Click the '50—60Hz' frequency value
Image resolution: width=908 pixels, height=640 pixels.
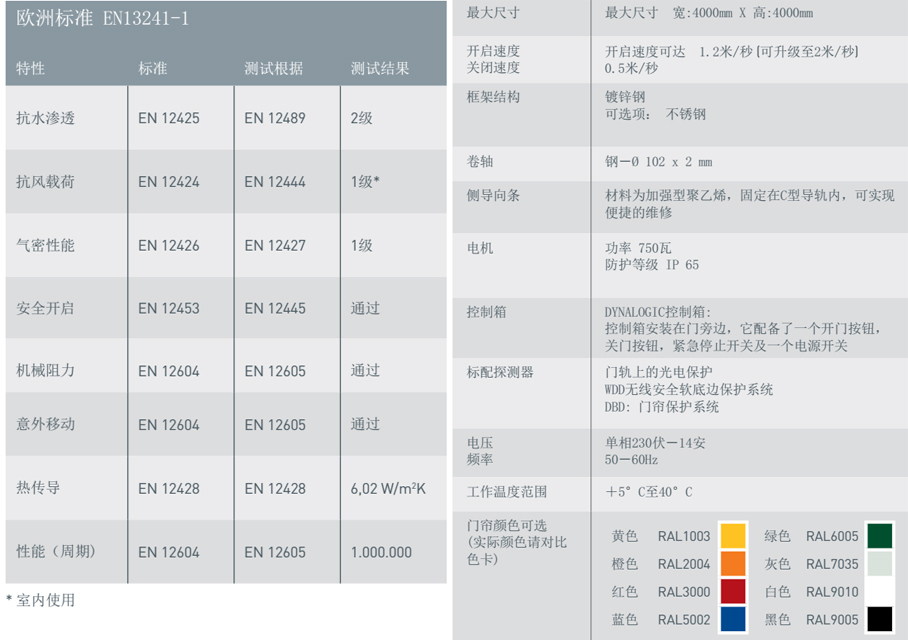631,460
